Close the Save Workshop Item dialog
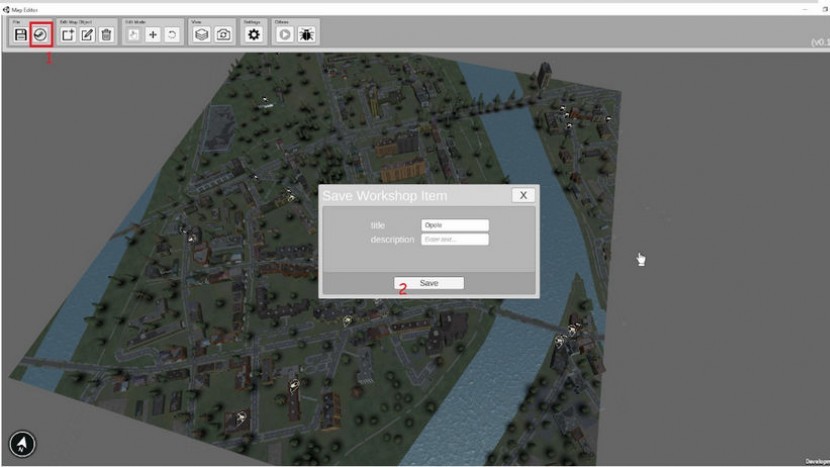 point(523,195)
